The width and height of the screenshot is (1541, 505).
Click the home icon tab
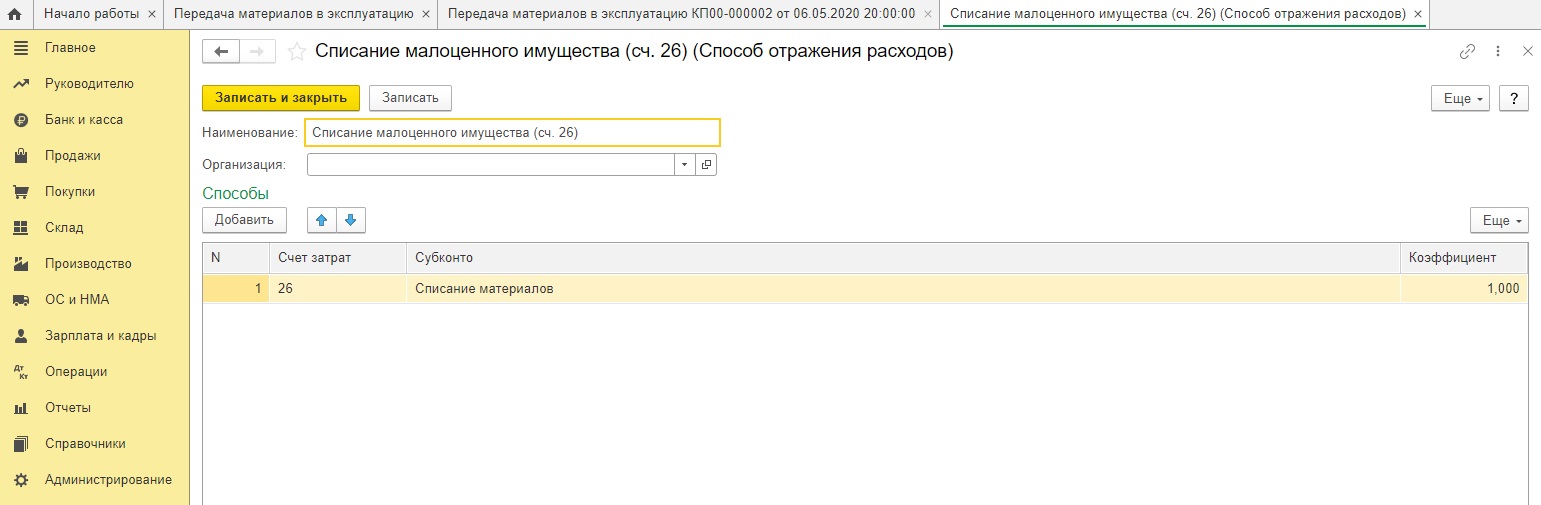click(x=15, y=14)
